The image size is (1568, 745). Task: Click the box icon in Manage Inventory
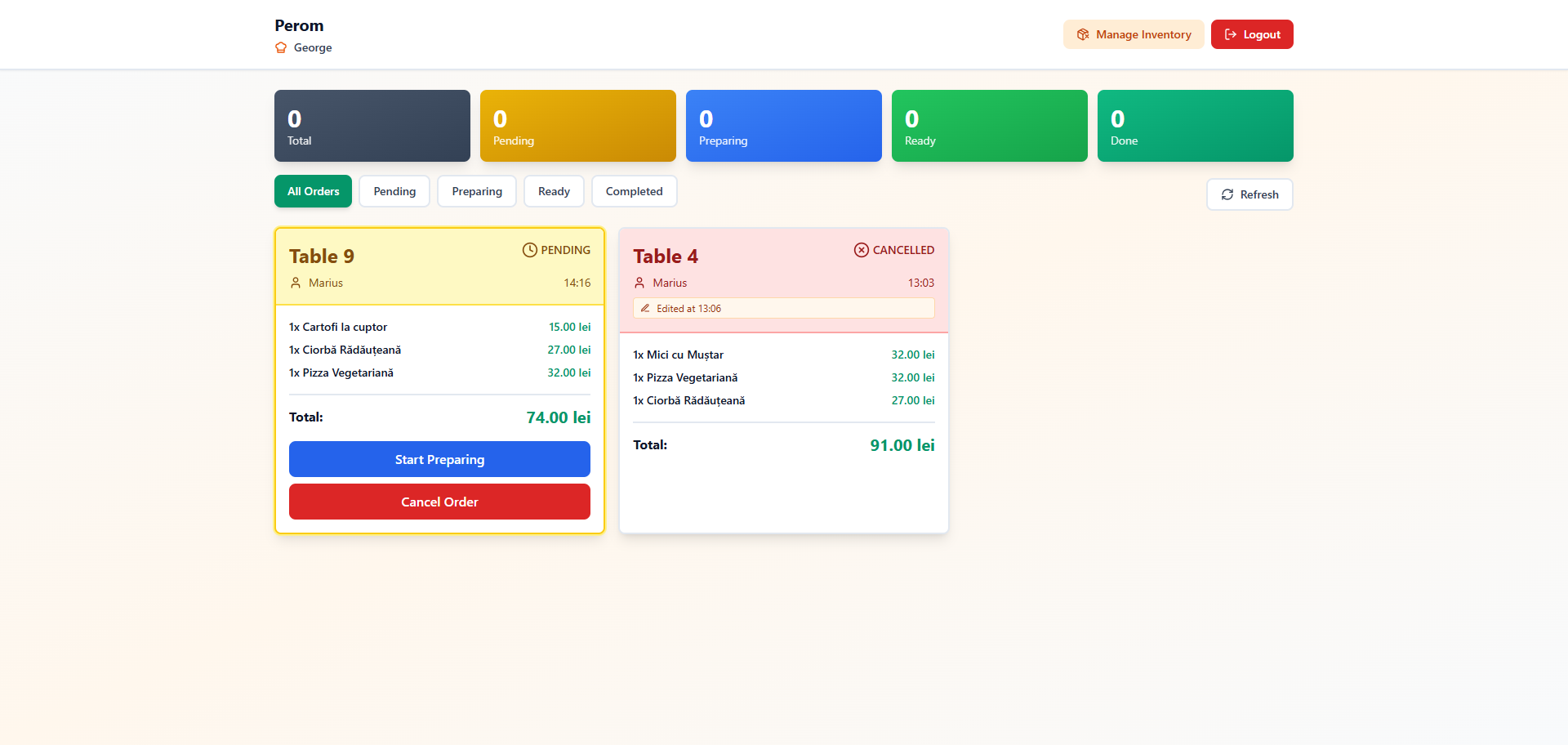click(1083, 34)
